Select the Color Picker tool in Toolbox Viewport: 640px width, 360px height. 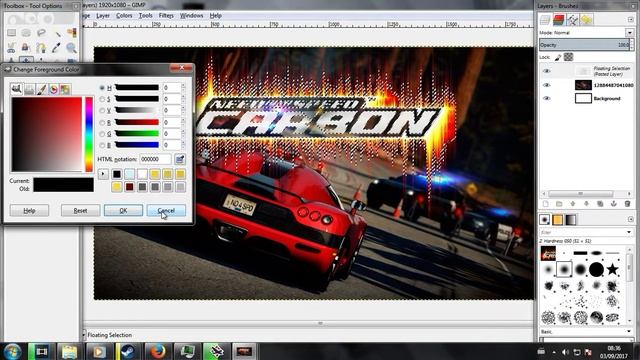pyautogui.click(x=56, y=48)
